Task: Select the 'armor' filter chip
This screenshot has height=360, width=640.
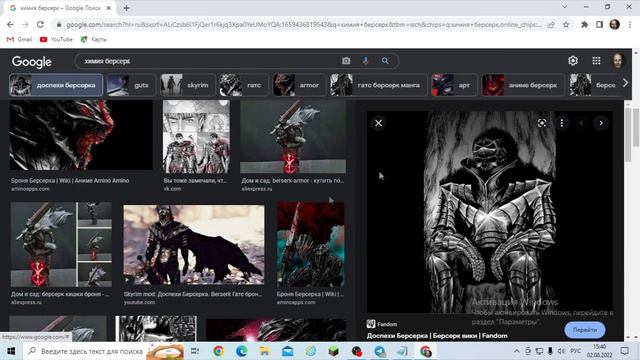Action: [299, 85]
